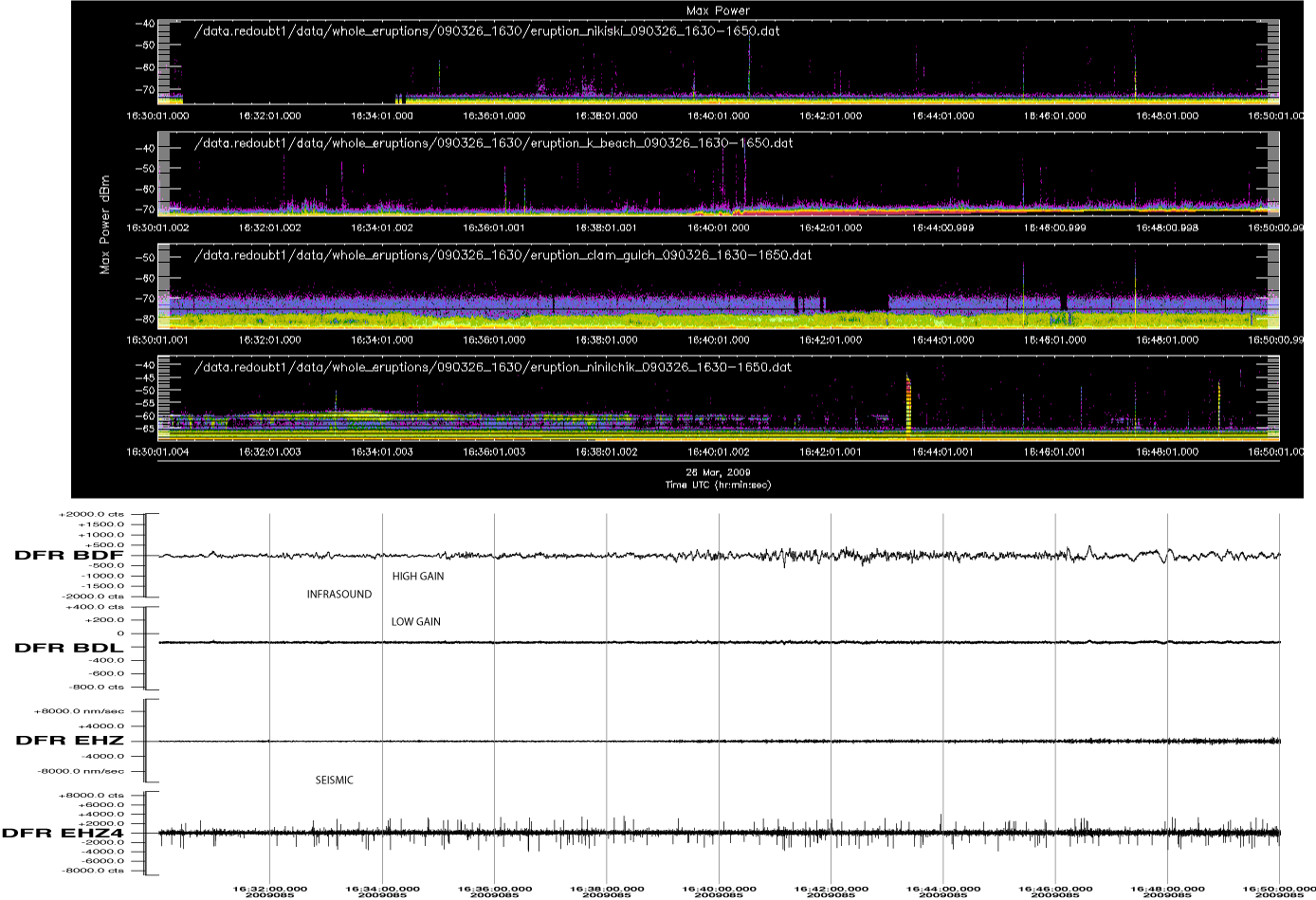This screenshot has height=900, width=1316.
Task: Click the "16:44:00.999" time in k_beach panel
Action: click(x=943, y=228)
